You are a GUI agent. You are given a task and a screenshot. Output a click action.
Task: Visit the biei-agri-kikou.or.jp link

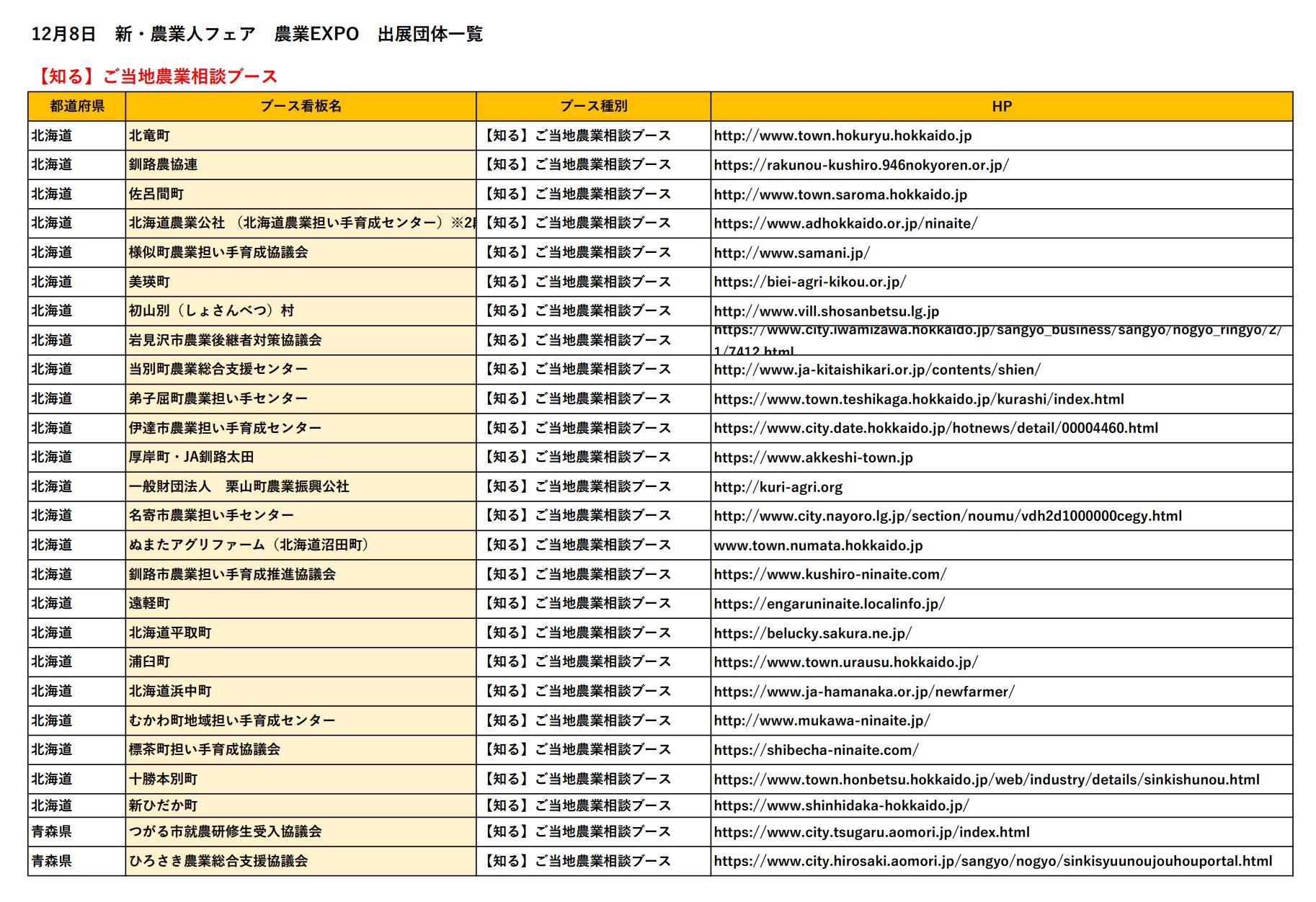click(809, 282)
